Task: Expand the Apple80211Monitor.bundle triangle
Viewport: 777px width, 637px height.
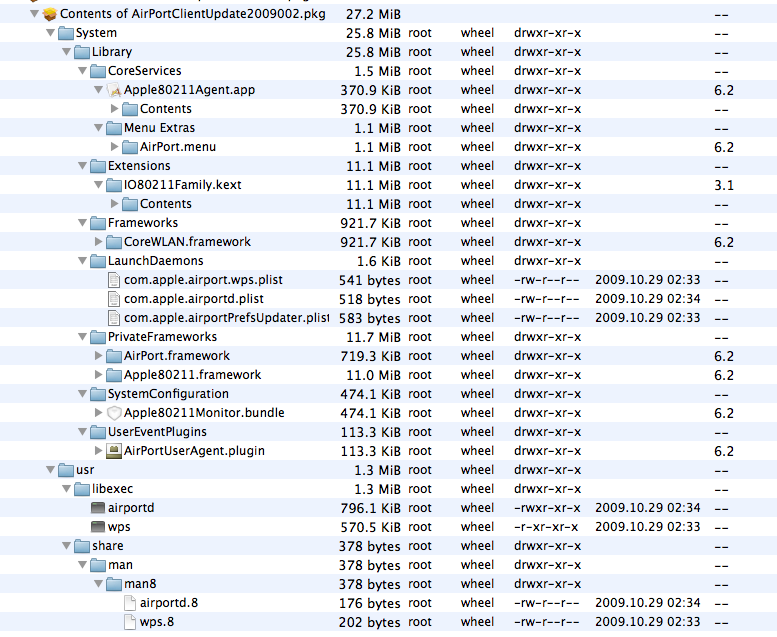Action: coord(99,412)
